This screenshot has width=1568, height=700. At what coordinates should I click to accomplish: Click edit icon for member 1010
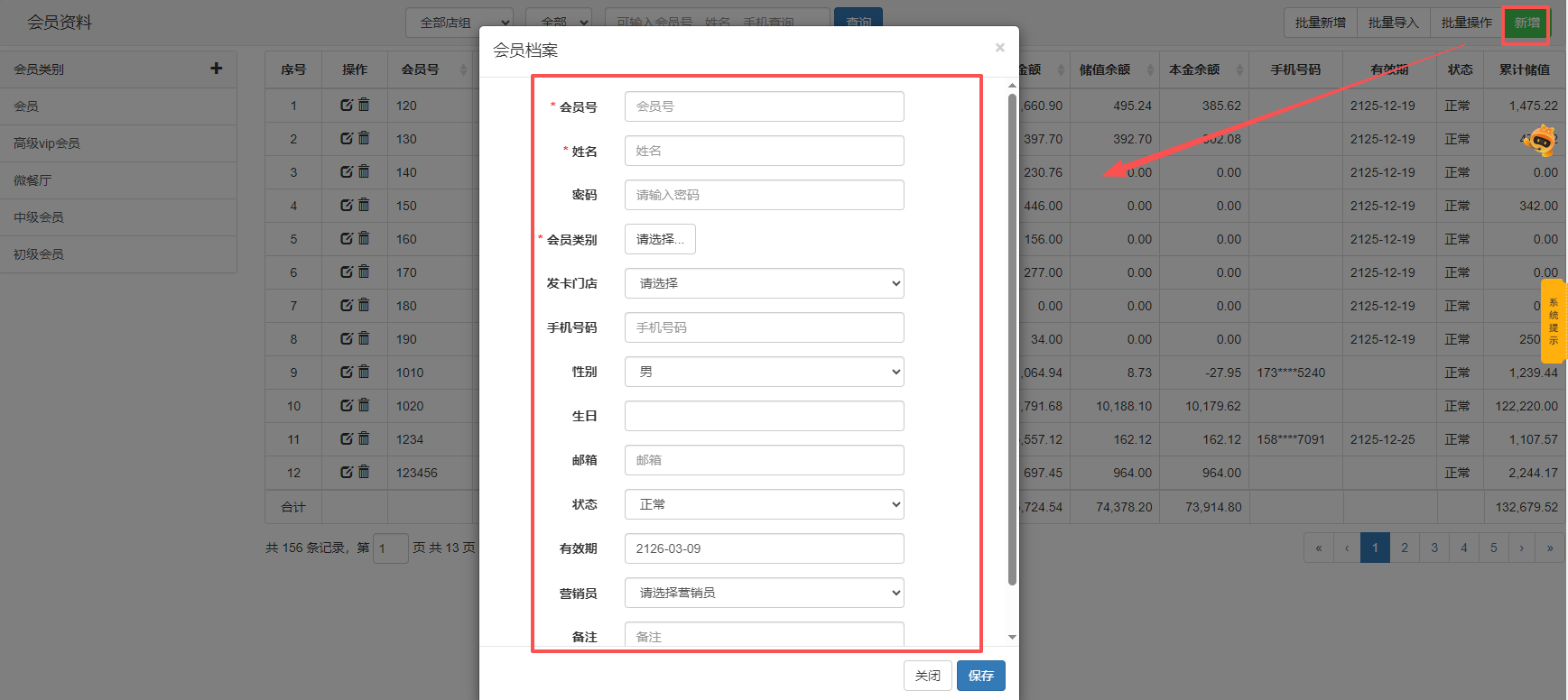[347, 373]
